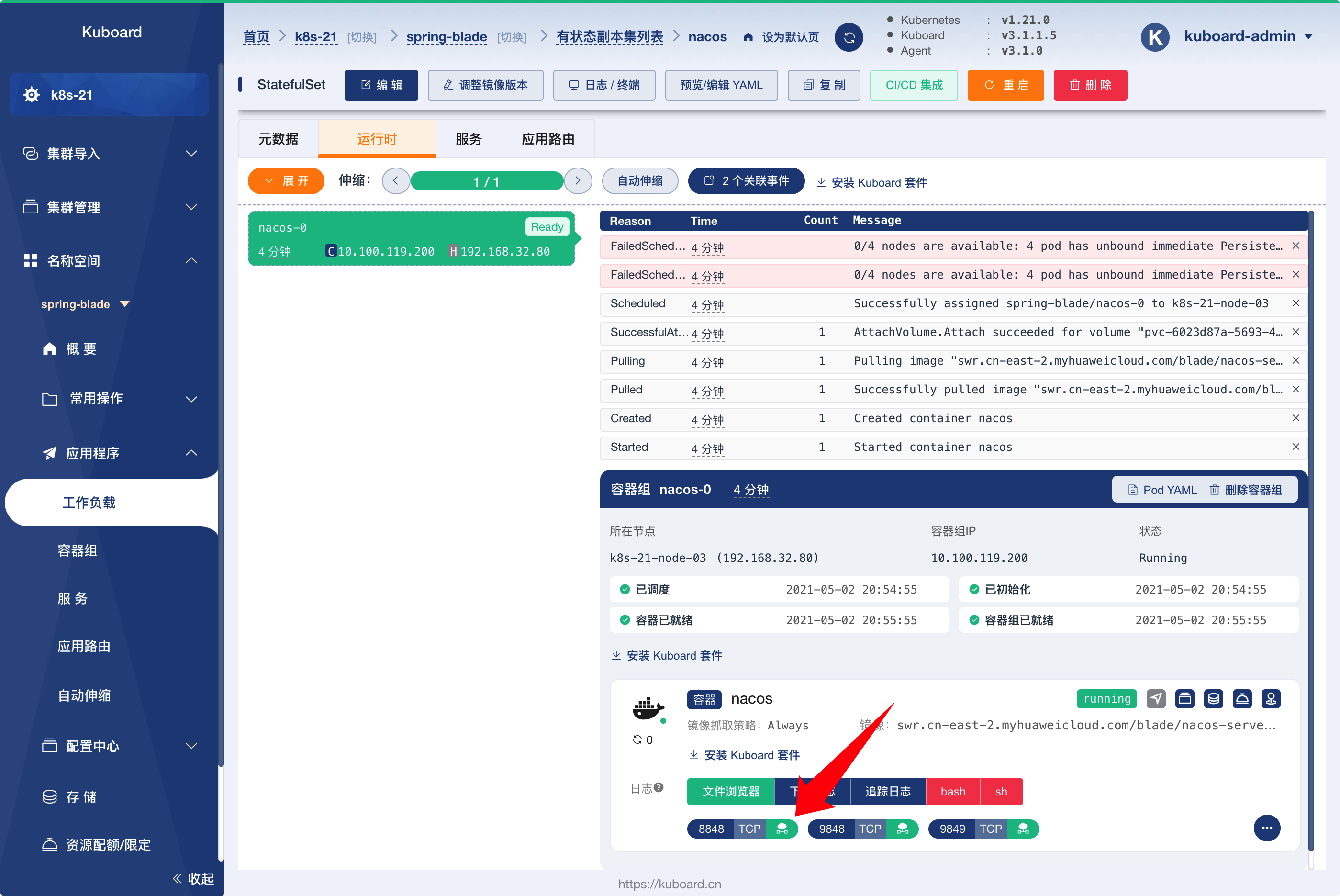
Task: Click the paper-plane icon in nacos container row
Action: pyautogui.click(x=1156, y=698)
